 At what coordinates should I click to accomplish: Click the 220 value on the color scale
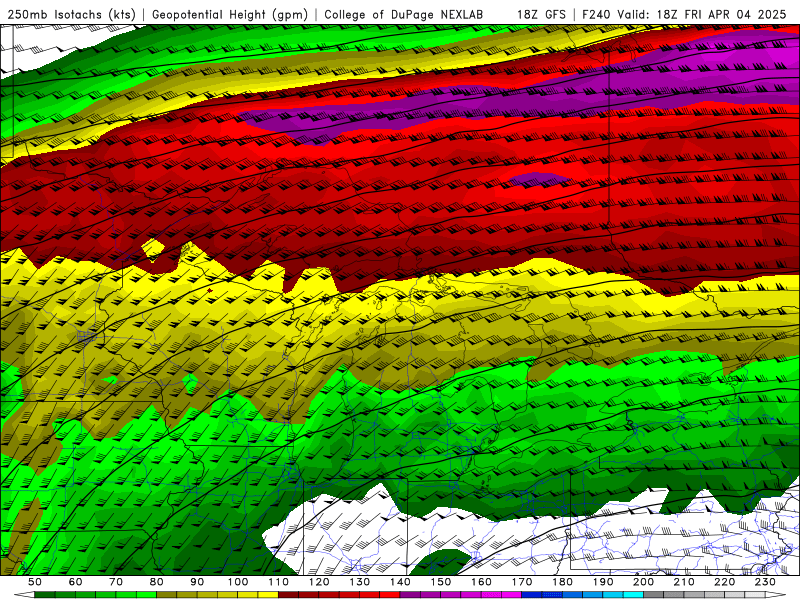[x=724, y=582]
